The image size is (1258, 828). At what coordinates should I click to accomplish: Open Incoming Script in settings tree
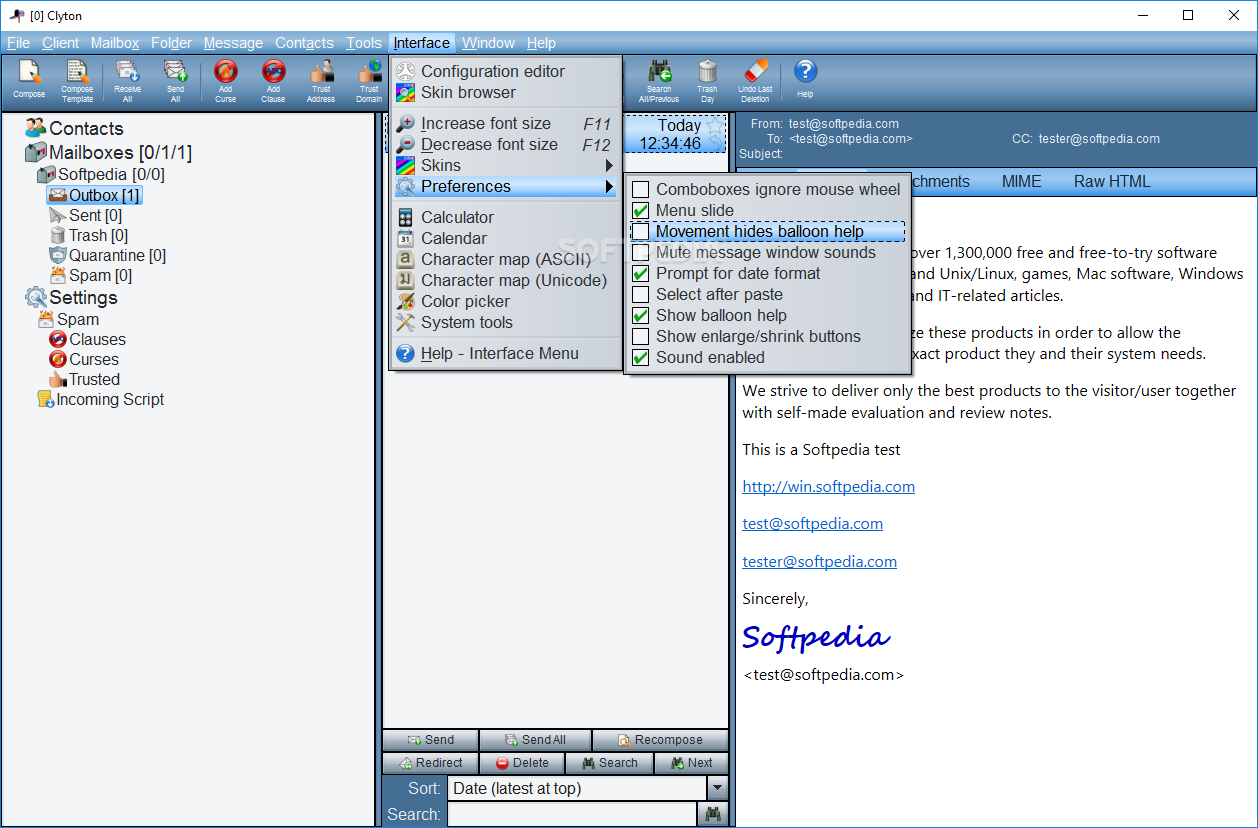[100, 399]
